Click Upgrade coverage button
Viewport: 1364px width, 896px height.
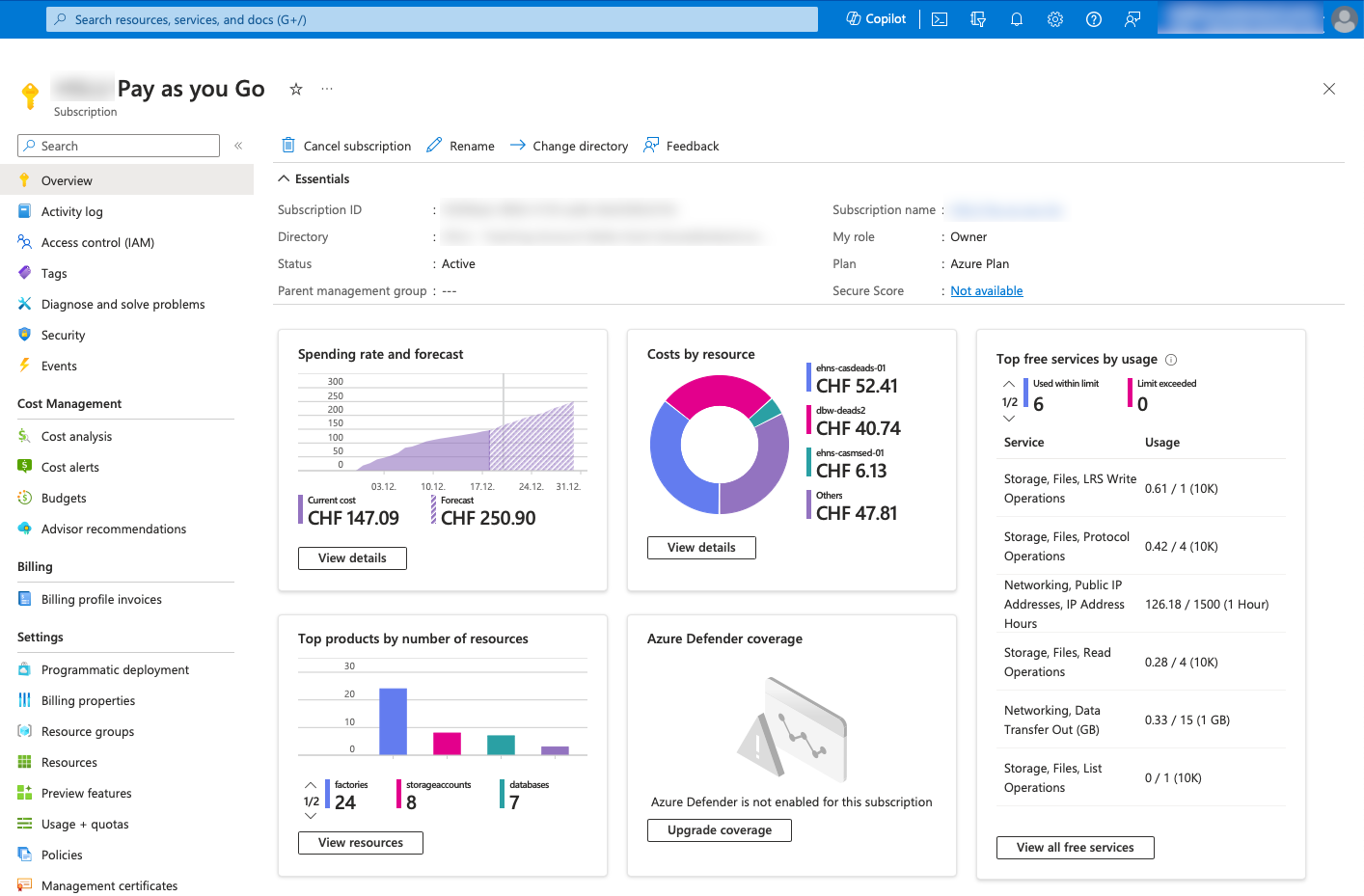(719, 830)
